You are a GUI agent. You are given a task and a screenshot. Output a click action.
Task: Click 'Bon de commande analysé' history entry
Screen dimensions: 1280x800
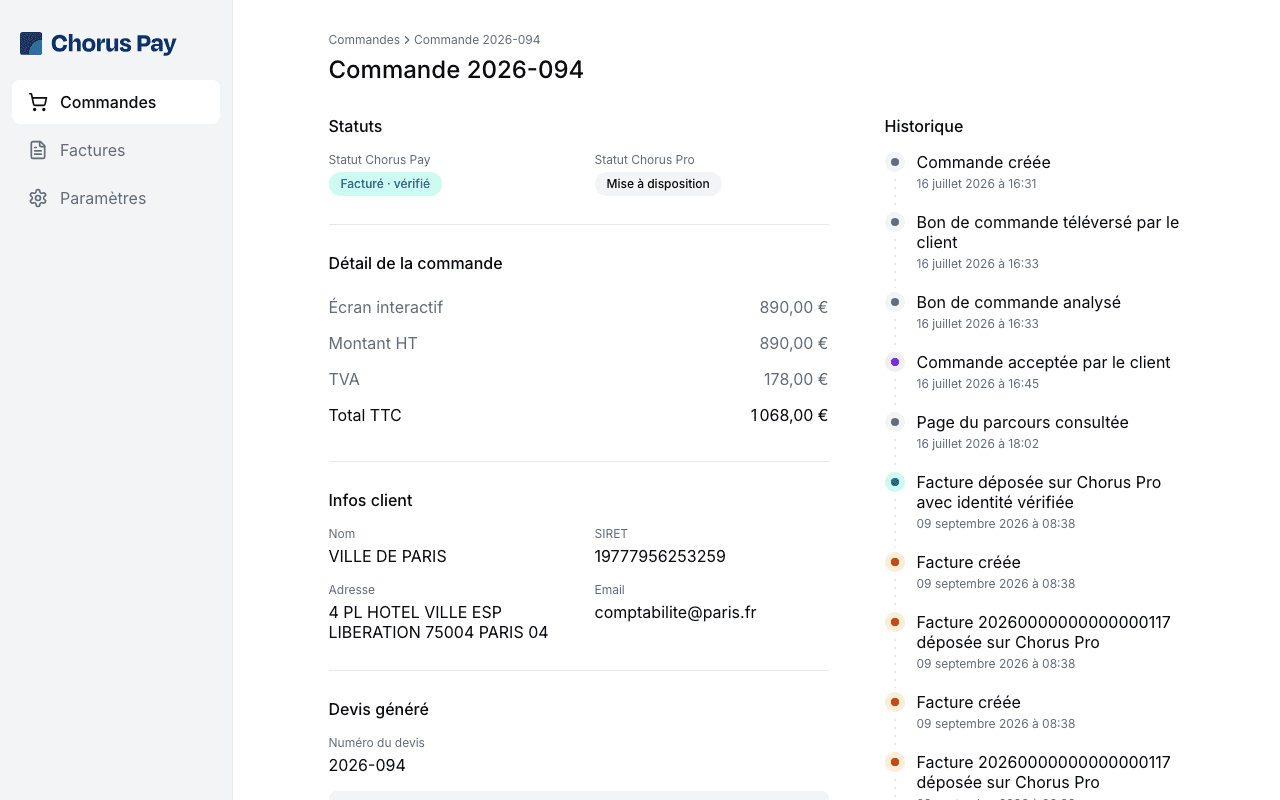(x=1019, y=302)
